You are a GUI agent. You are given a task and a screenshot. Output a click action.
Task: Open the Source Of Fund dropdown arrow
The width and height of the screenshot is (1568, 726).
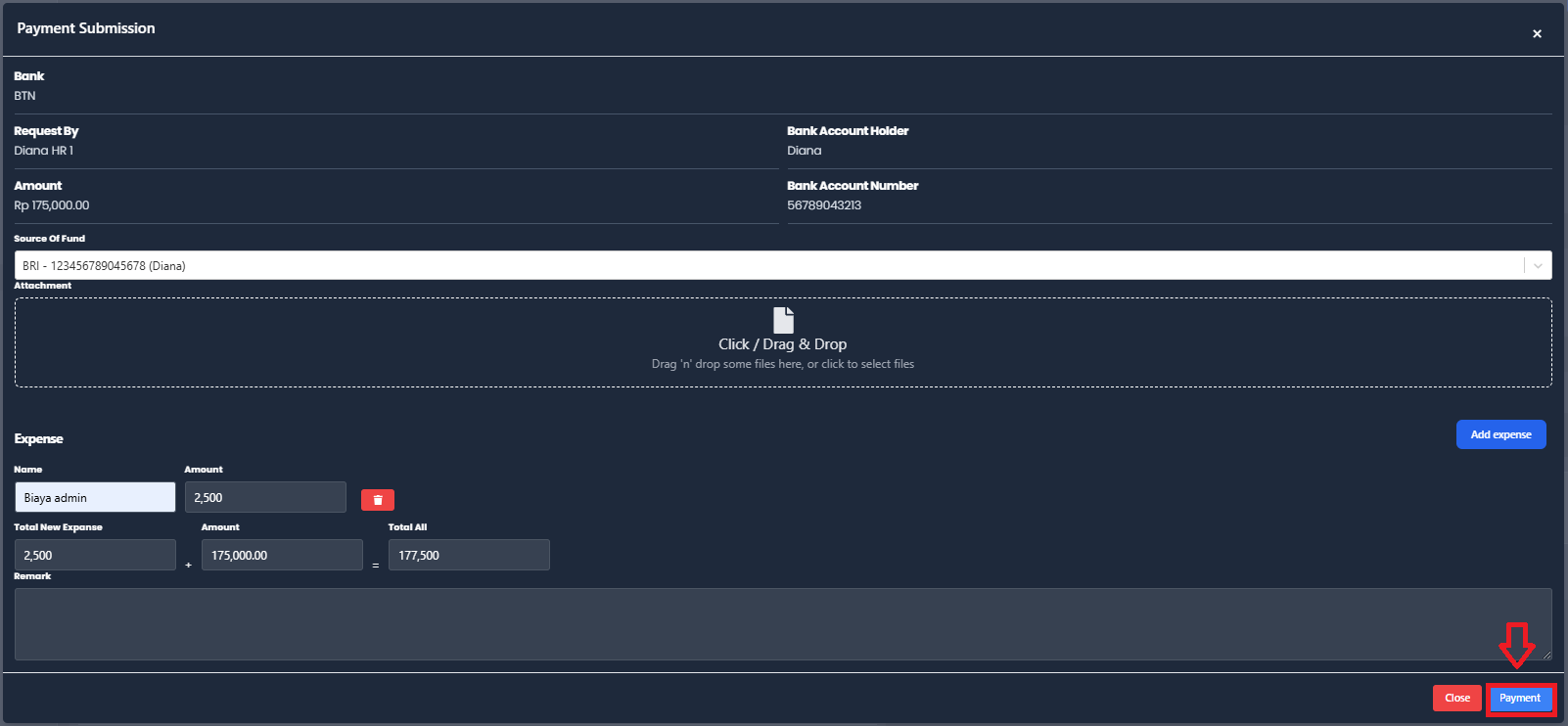(x=1538, y=265)
